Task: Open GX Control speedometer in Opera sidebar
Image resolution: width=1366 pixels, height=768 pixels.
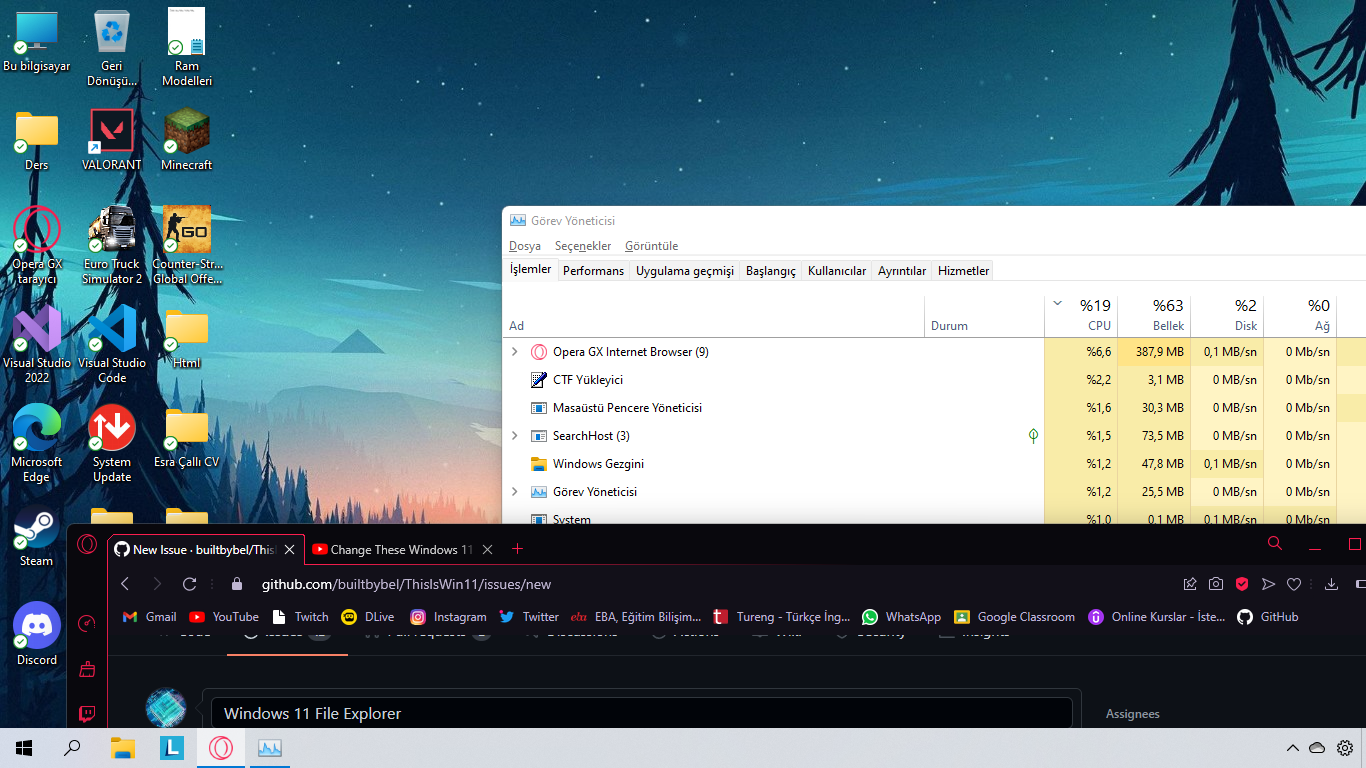Action: coord(87,624)
